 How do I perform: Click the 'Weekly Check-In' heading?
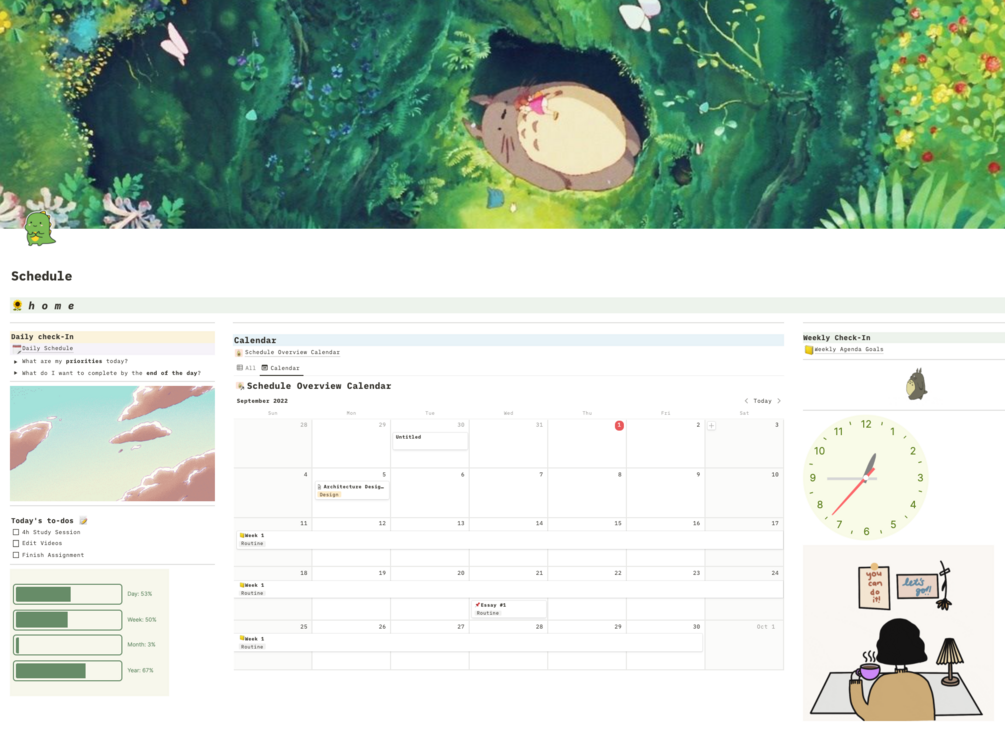836,338
